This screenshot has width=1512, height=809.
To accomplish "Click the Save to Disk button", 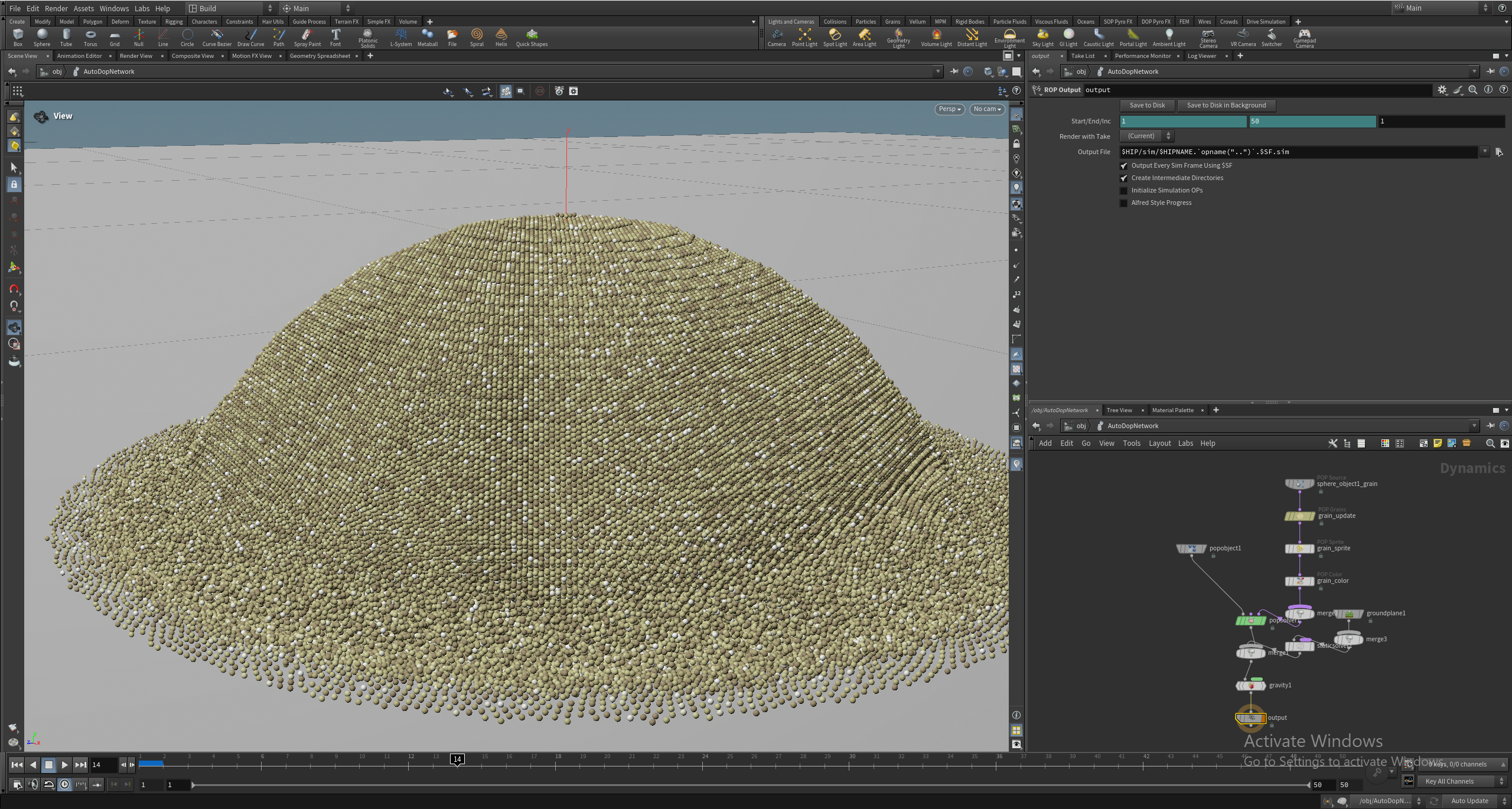I will pos(1146,105).
